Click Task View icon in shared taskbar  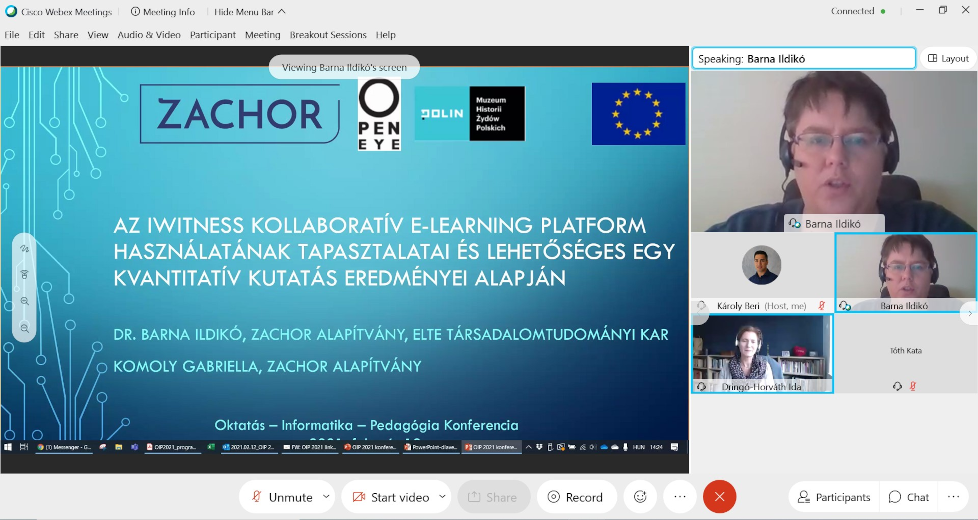click(x=24, y=447)
